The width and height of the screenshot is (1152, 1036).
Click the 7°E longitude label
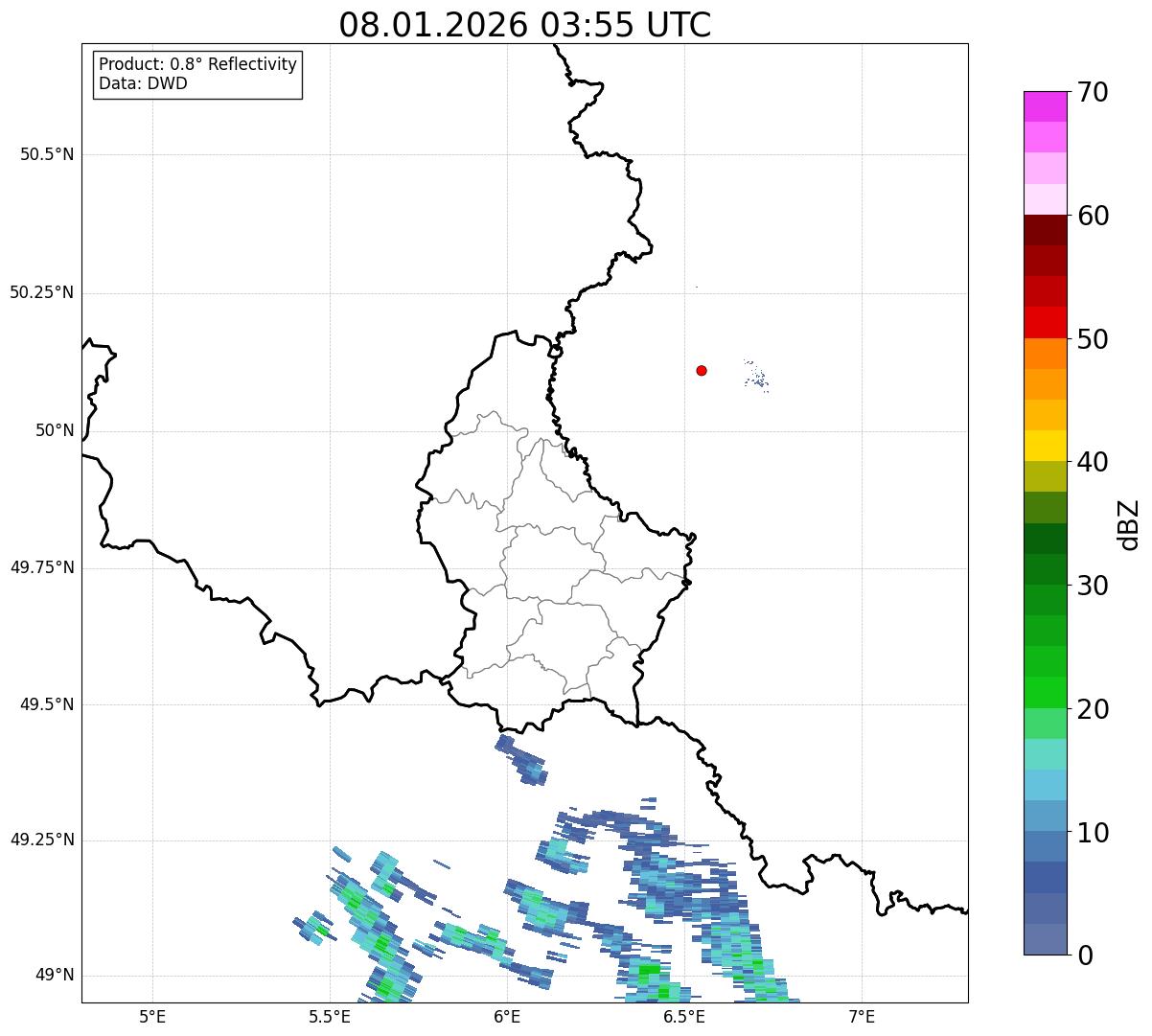[x=862, y=1016]
